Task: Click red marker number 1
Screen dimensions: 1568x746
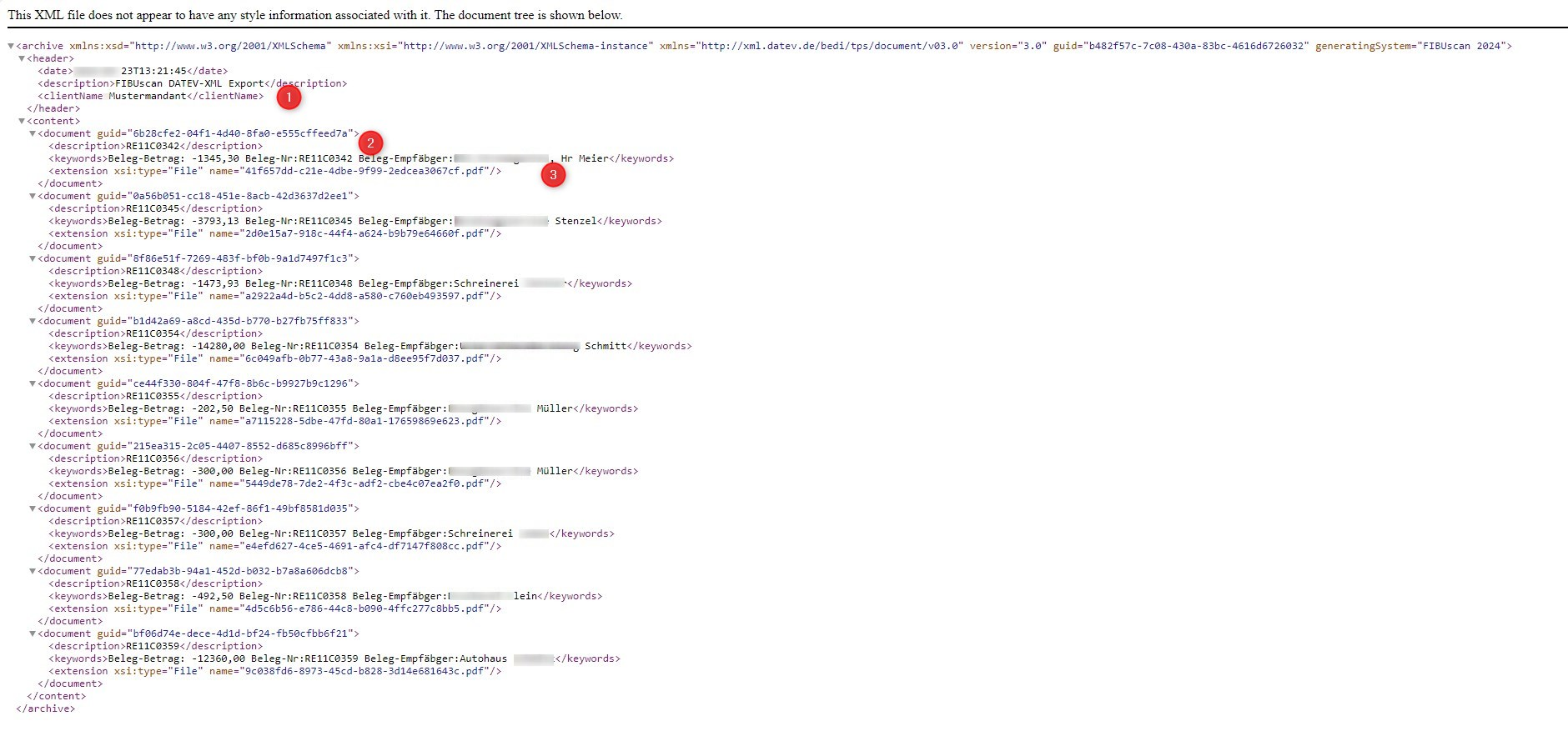Action: (x=289, y=98)
